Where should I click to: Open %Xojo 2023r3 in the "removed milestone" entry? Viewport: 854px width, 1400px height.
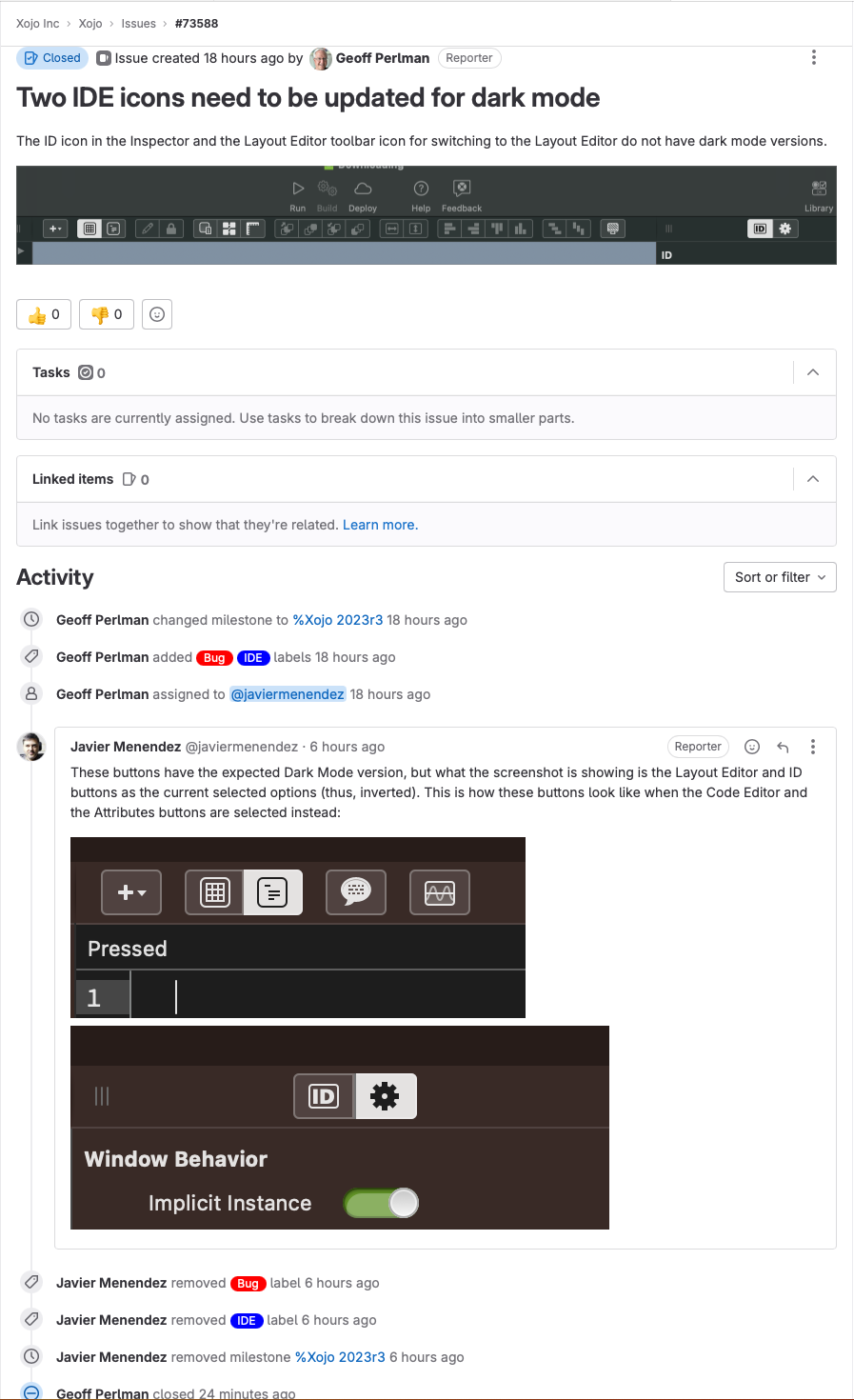[340, 1357]
